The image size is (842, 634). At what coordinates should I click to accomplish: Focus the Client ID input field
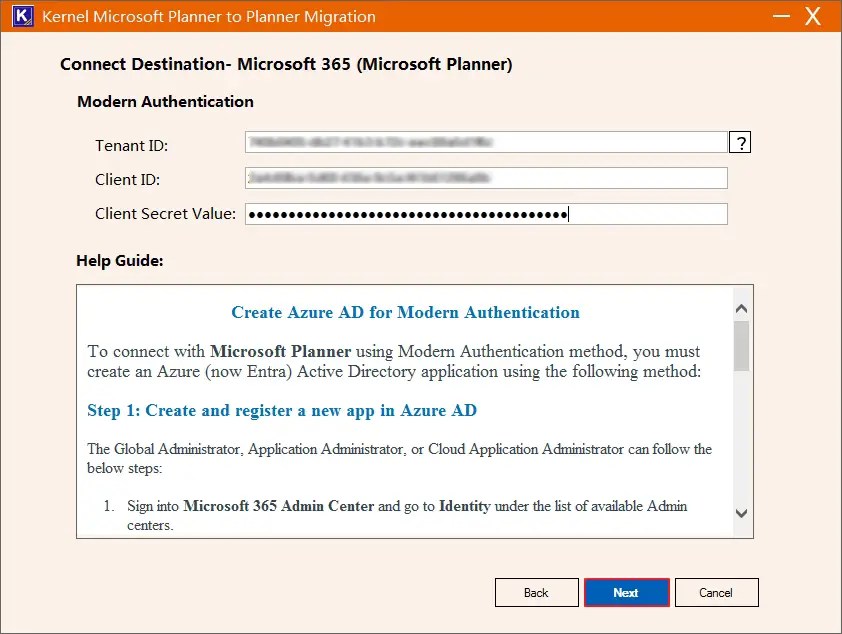point(487,178)
